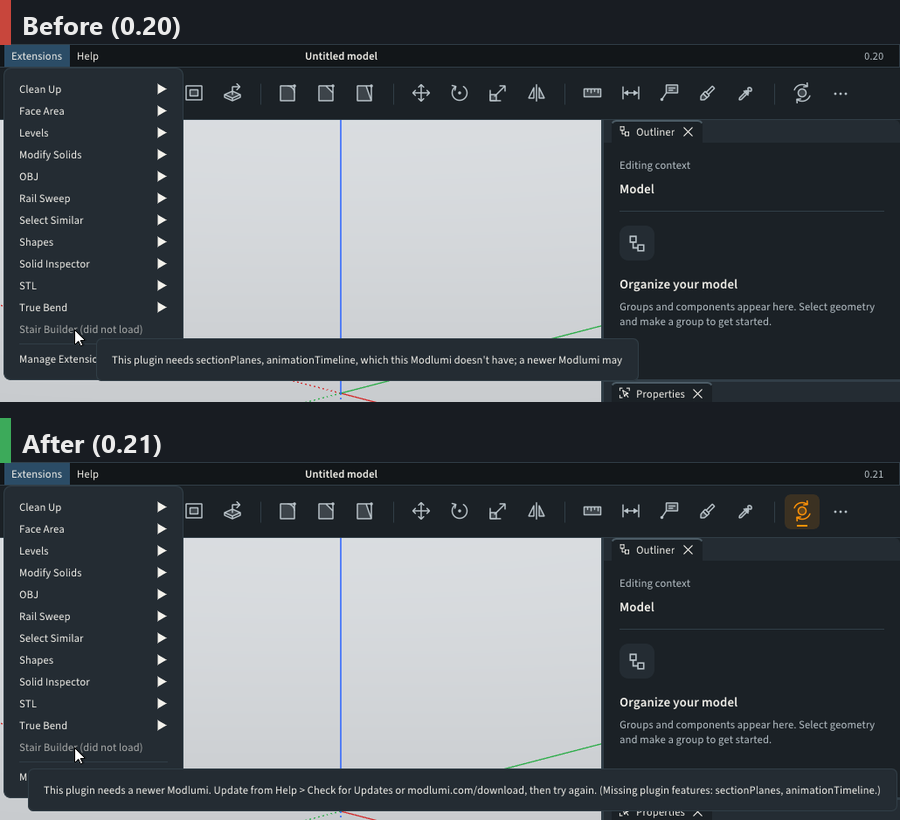Open the Help menu in the After panel
Viewport: 900px width, 820px height.
(88, 474)
